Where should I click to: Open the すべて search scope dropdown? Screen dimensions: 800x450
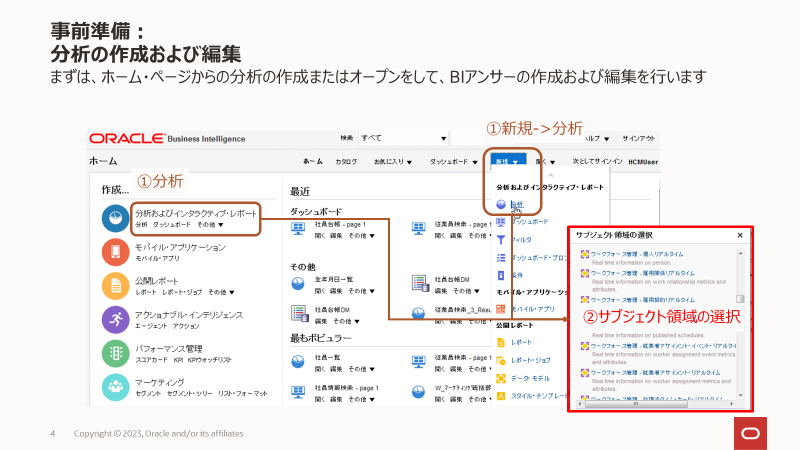[403, 138]
